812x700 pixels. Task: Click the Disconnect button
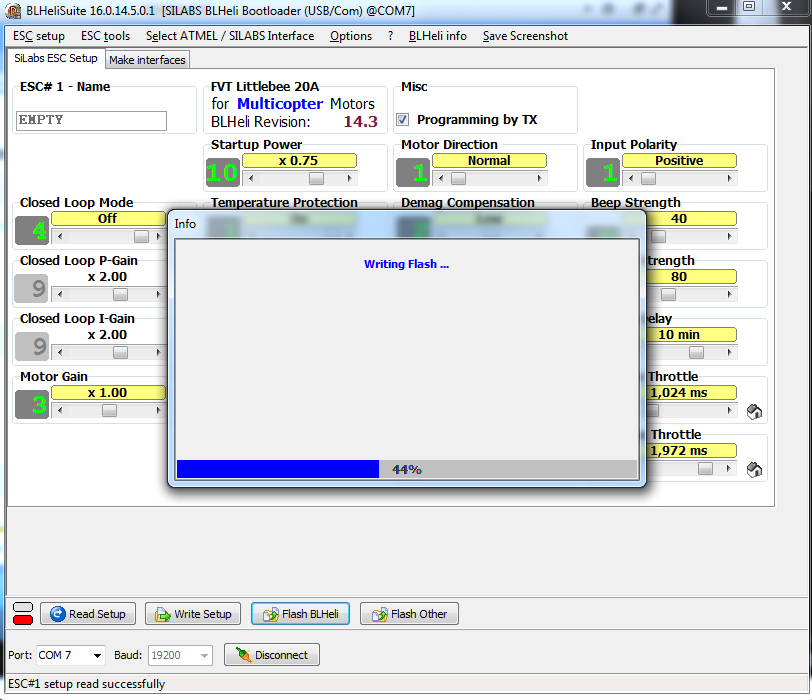271,655
